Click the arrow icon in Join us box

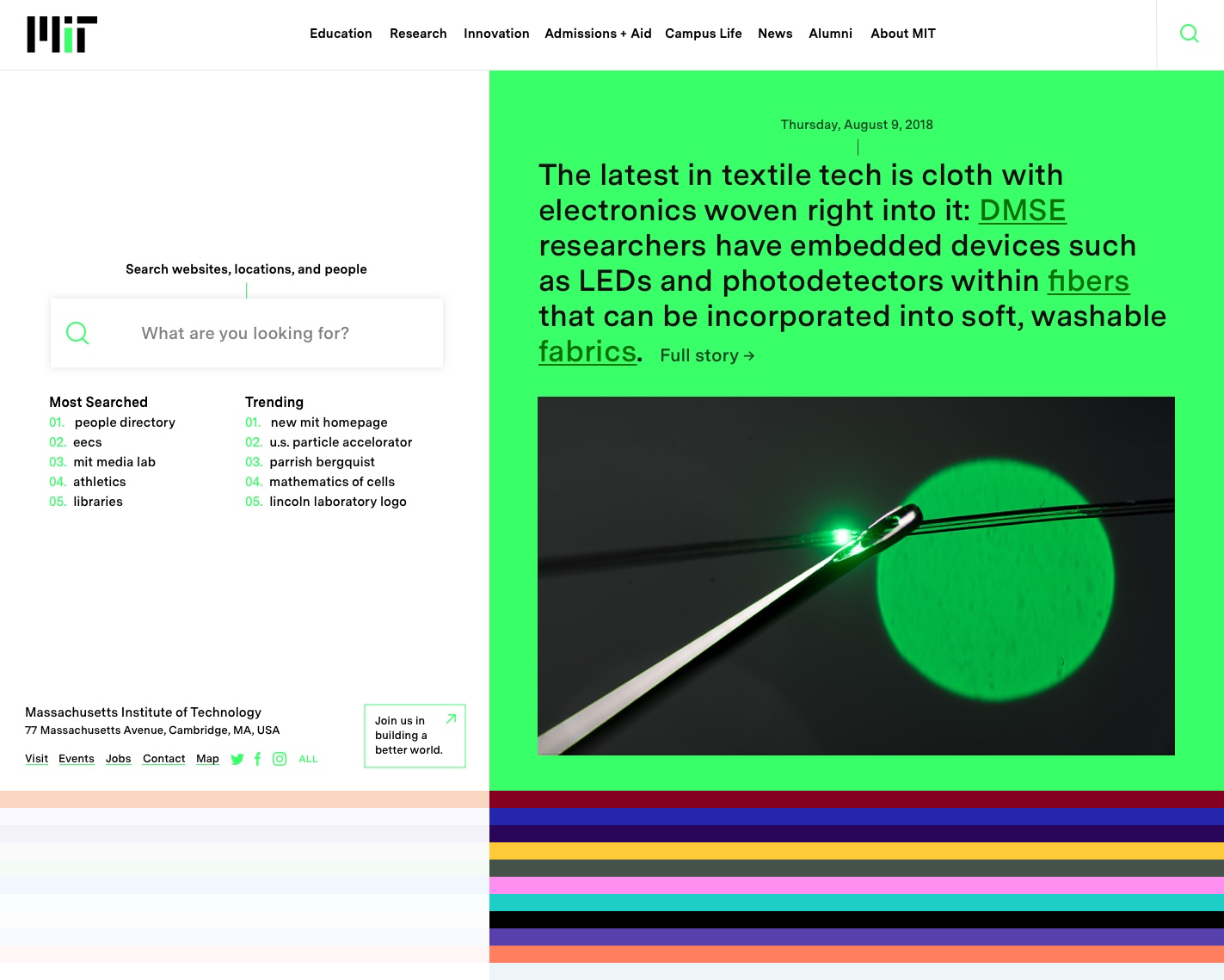point(451,718)
